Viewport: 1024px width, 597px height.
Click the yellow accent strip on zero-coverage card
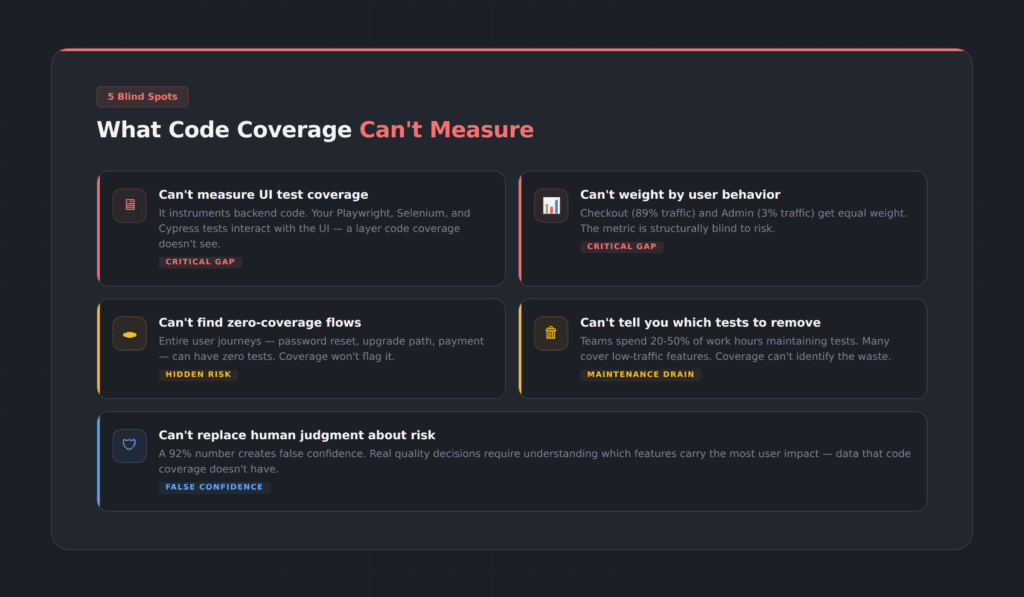(x=98, y=348)
